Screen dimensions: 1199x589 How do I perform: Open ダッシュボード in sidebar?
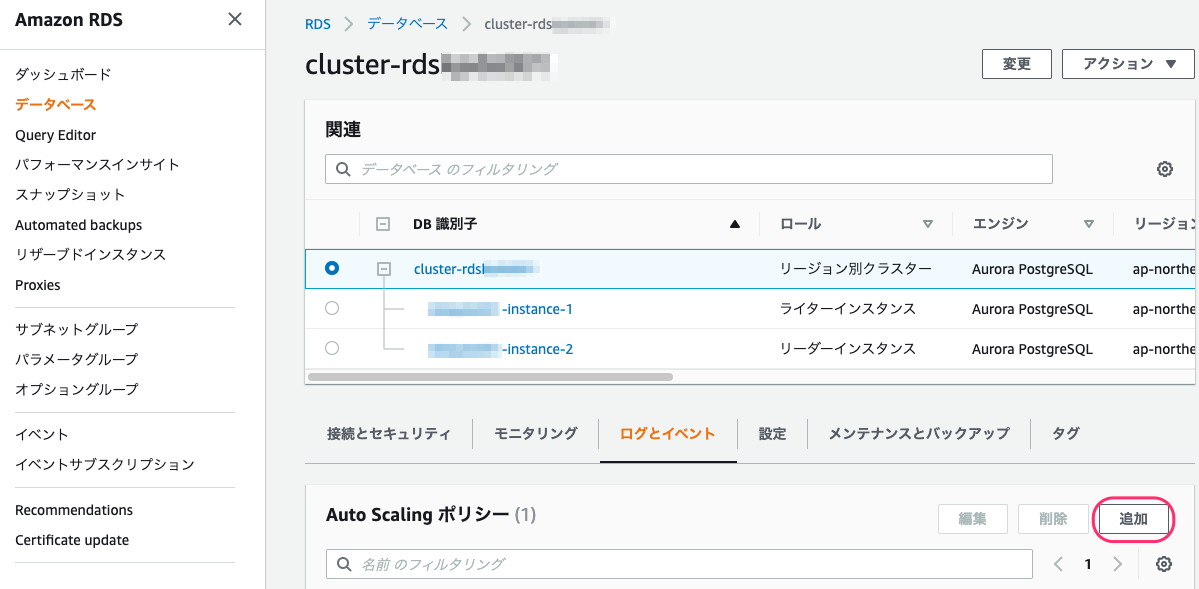pyautogui.click(x=63, y=74)
